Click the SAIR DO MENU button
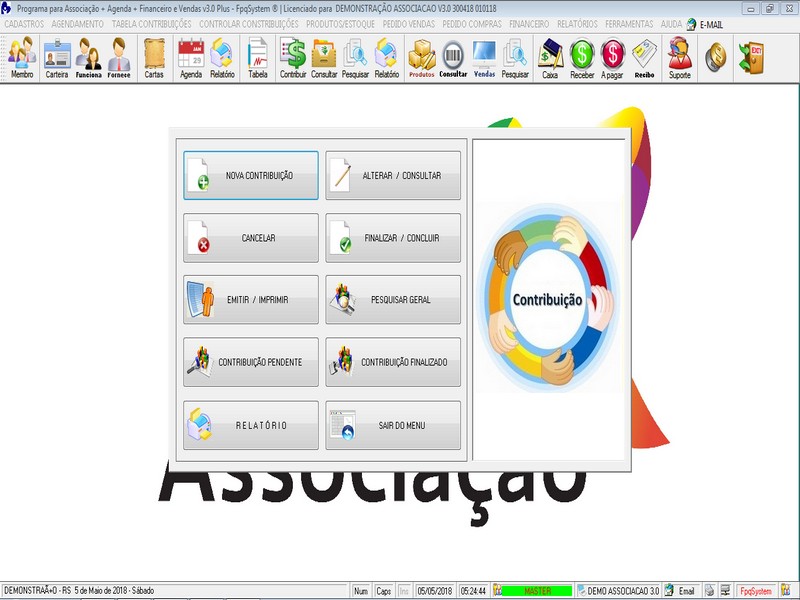The height and width of the screenshot is (600, 800). [393, 425]
